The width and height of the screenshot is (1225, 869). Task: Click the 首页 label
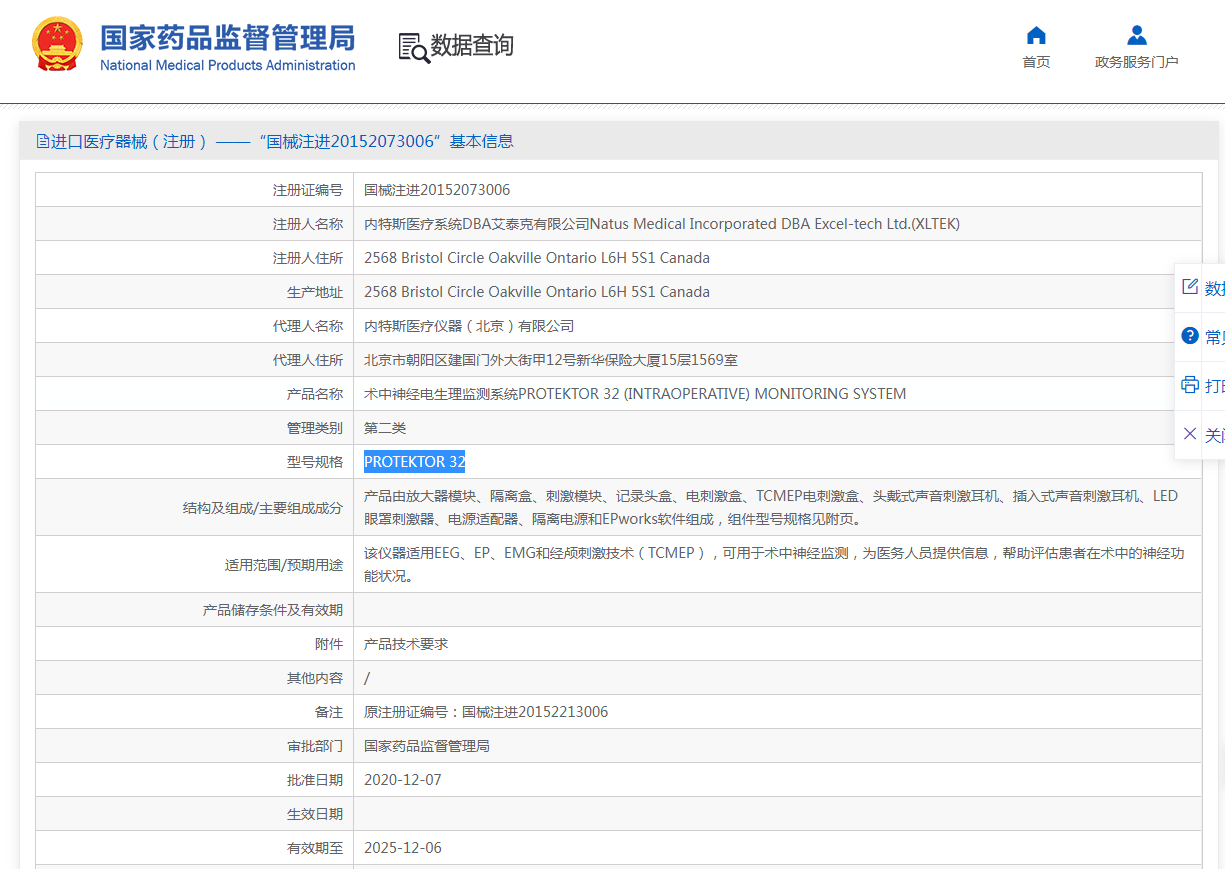[x=1036, y=62]
